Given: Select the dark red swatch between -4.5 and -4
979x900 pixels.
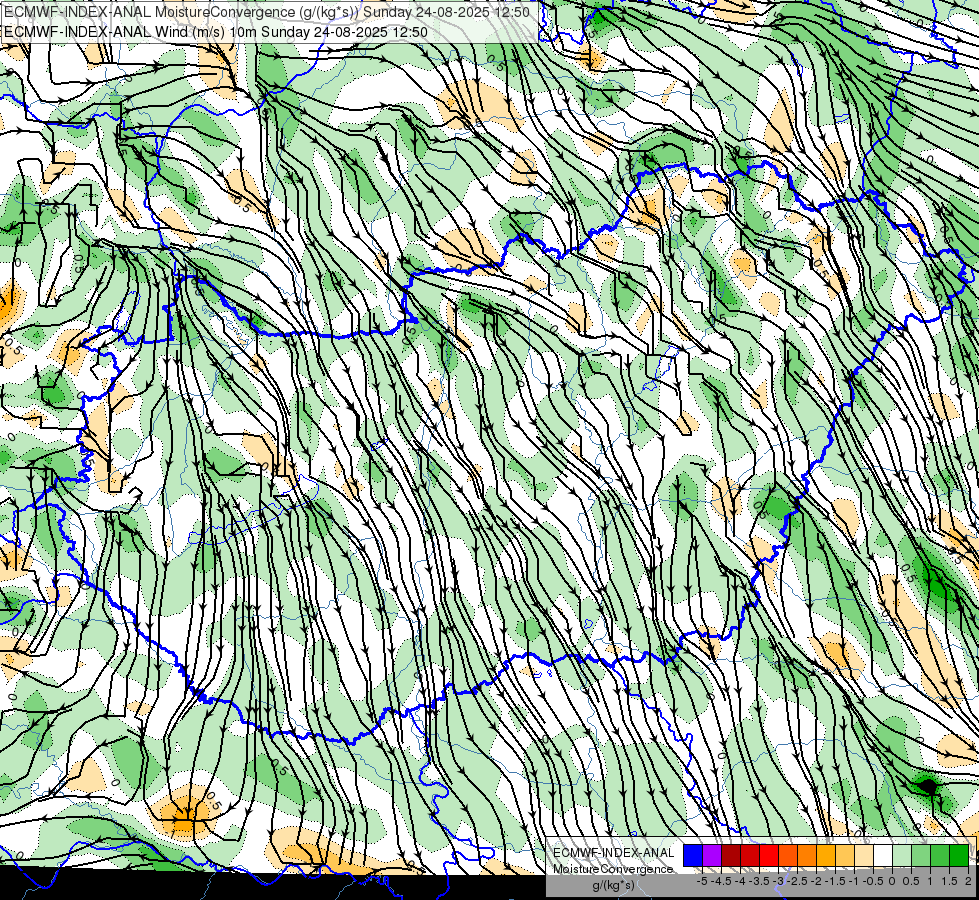Looking at the screenshot, I should click(x=731, y=855).
